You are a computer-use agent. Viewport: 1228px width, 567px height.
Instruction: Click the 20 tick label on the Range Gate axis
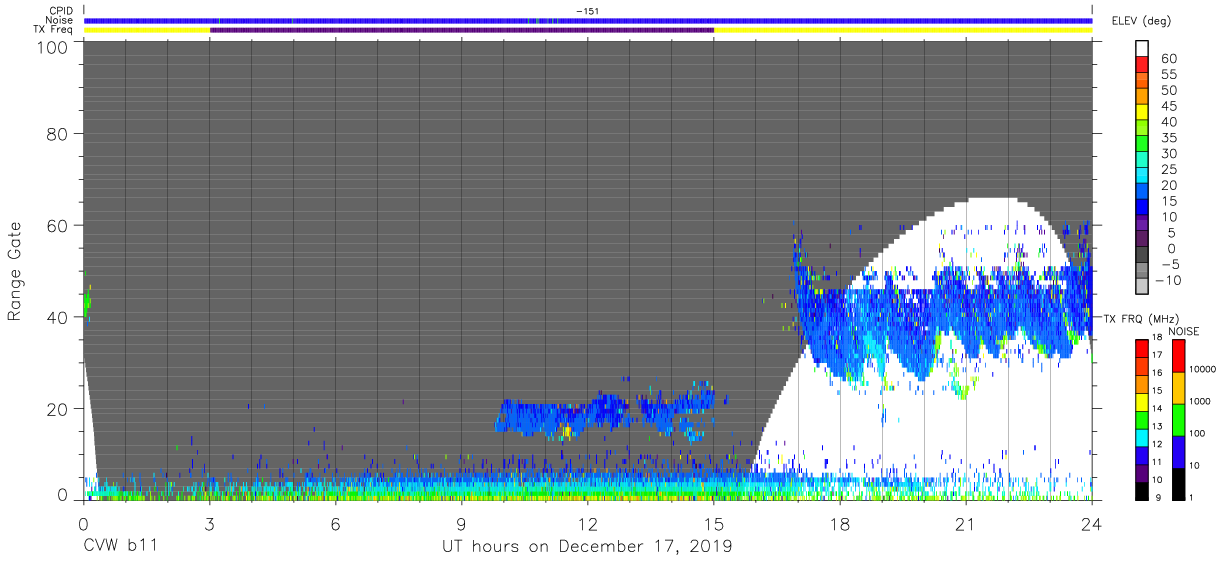point(58,408)
